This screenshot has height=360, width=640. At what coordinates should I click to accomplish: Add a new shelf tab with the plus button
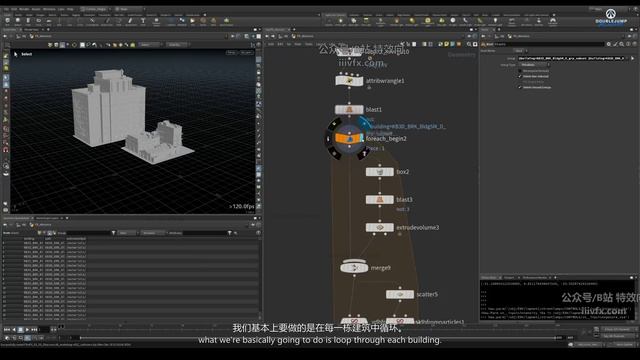tap(204, 15)
